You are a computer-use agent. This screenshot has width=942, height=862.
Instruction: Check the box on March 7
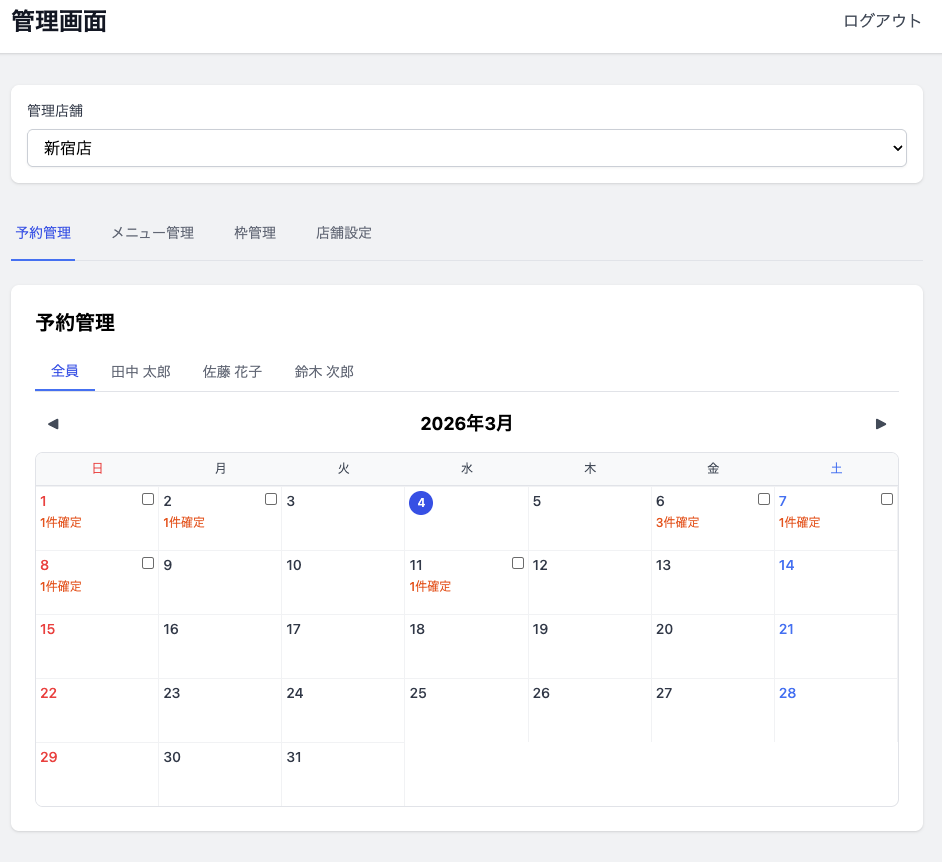point(887,499)
